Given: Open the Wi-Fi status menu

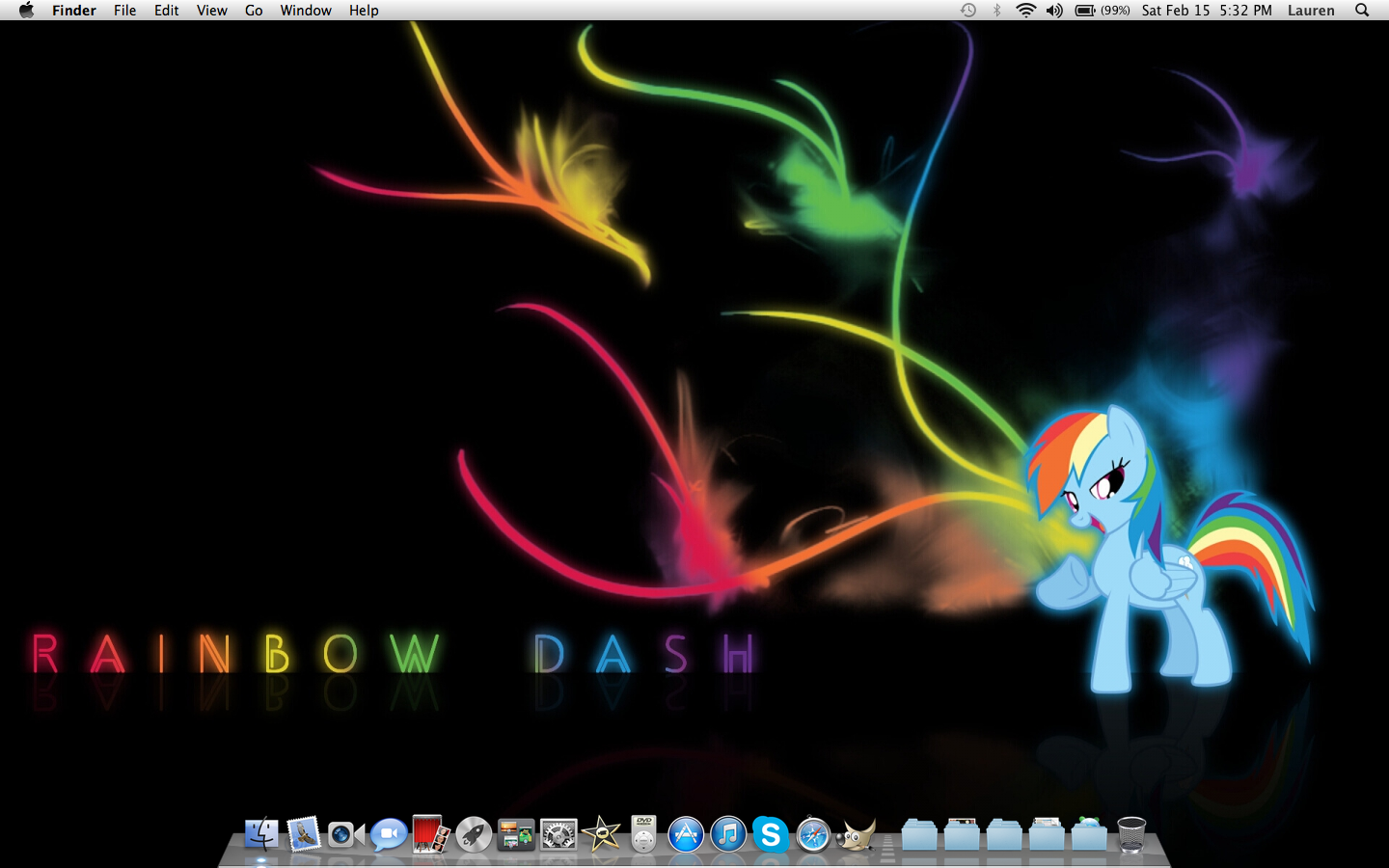Looking at the screenshot, I should 1025,11.
